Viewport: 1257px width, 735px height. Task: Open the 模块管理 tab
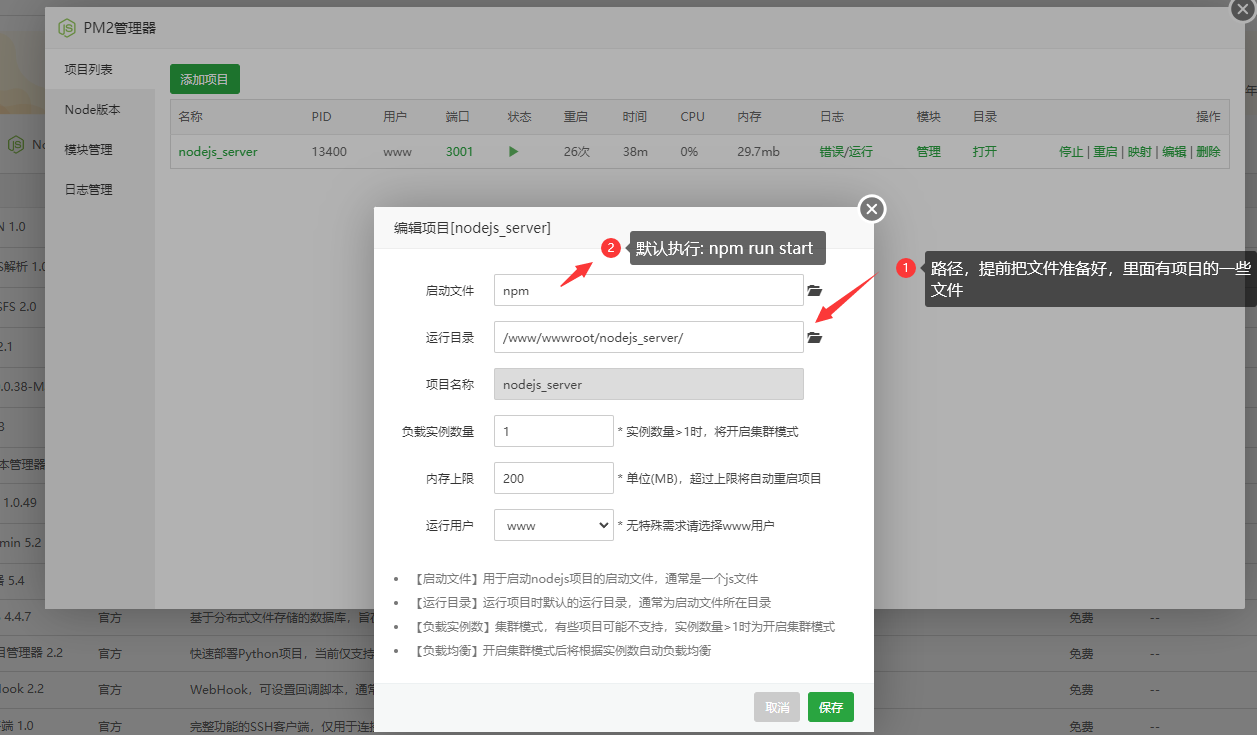click(88, 150)
